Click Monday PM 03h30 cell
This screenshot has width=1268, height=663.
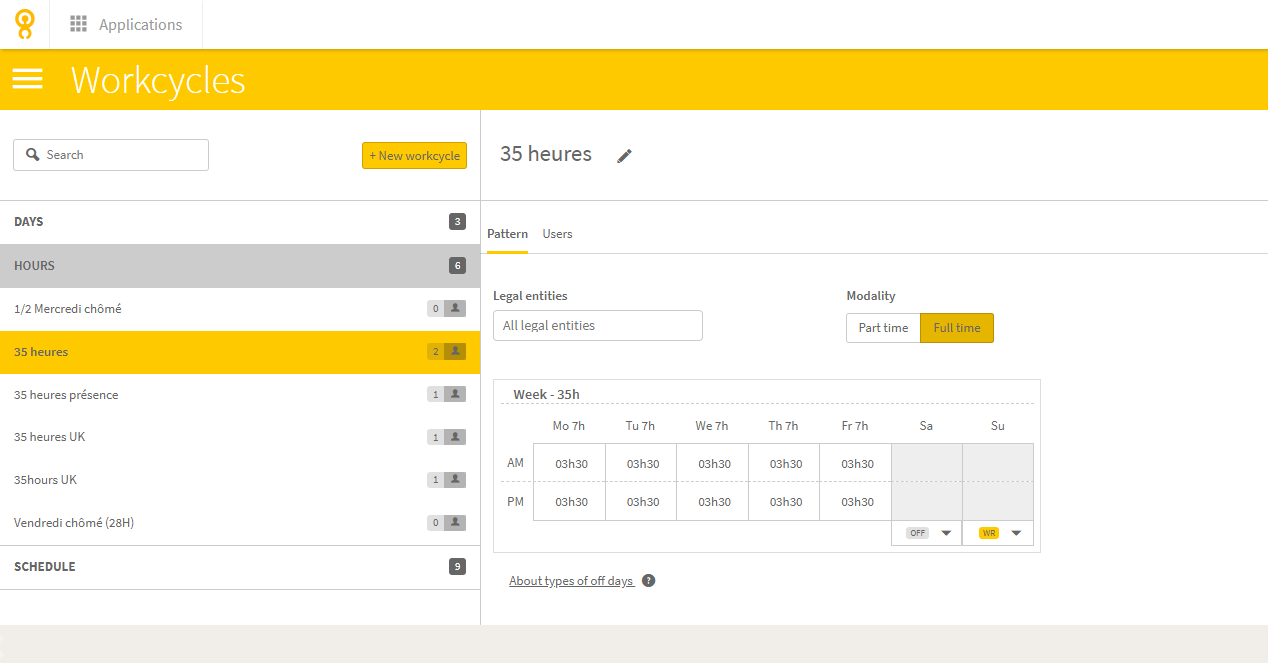570,501
